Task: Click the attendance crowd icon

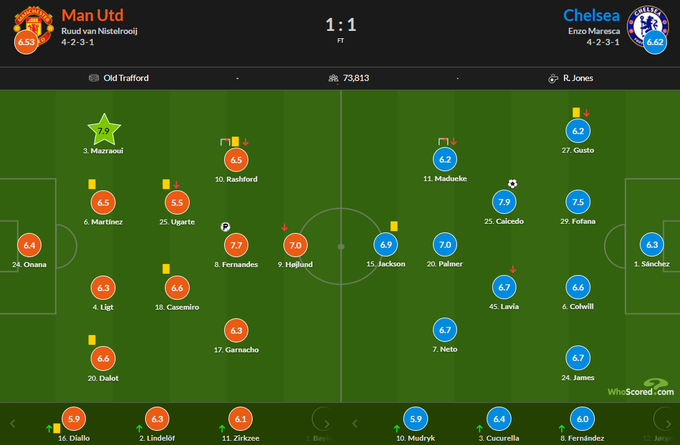Action: pyautogui.click(x=333, y=77)
